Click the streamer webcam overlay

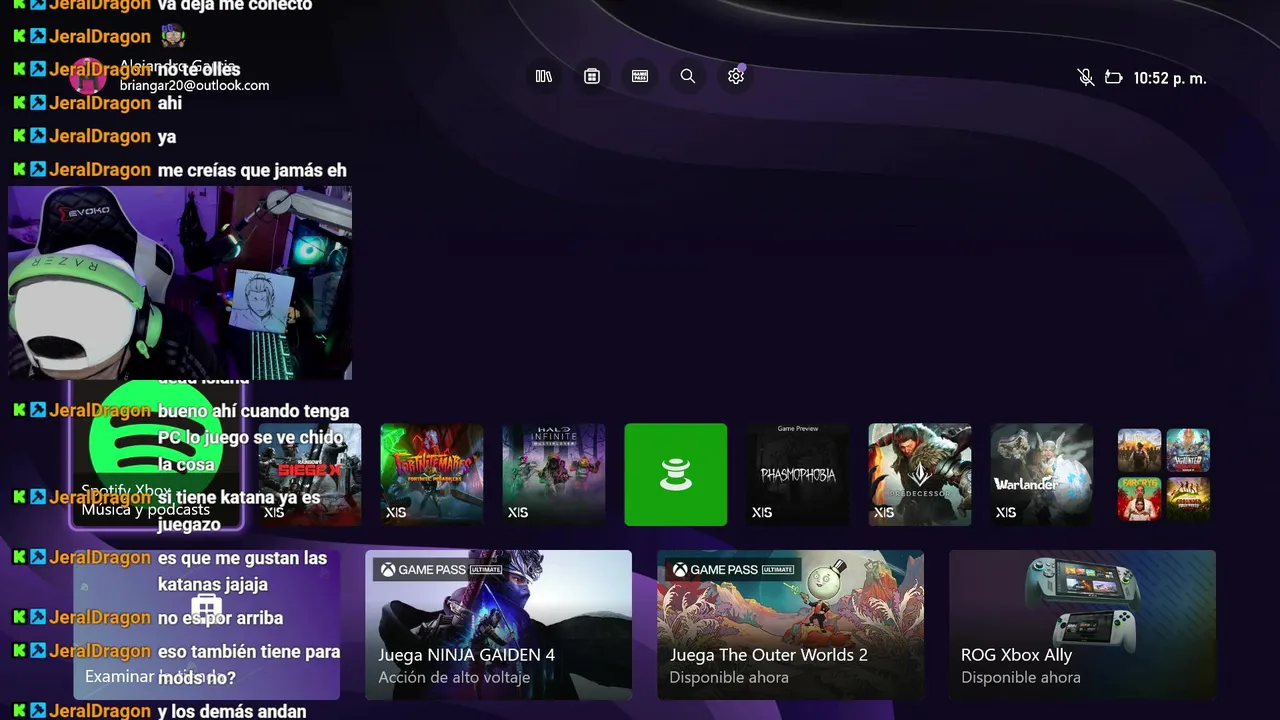pos(180,283)
